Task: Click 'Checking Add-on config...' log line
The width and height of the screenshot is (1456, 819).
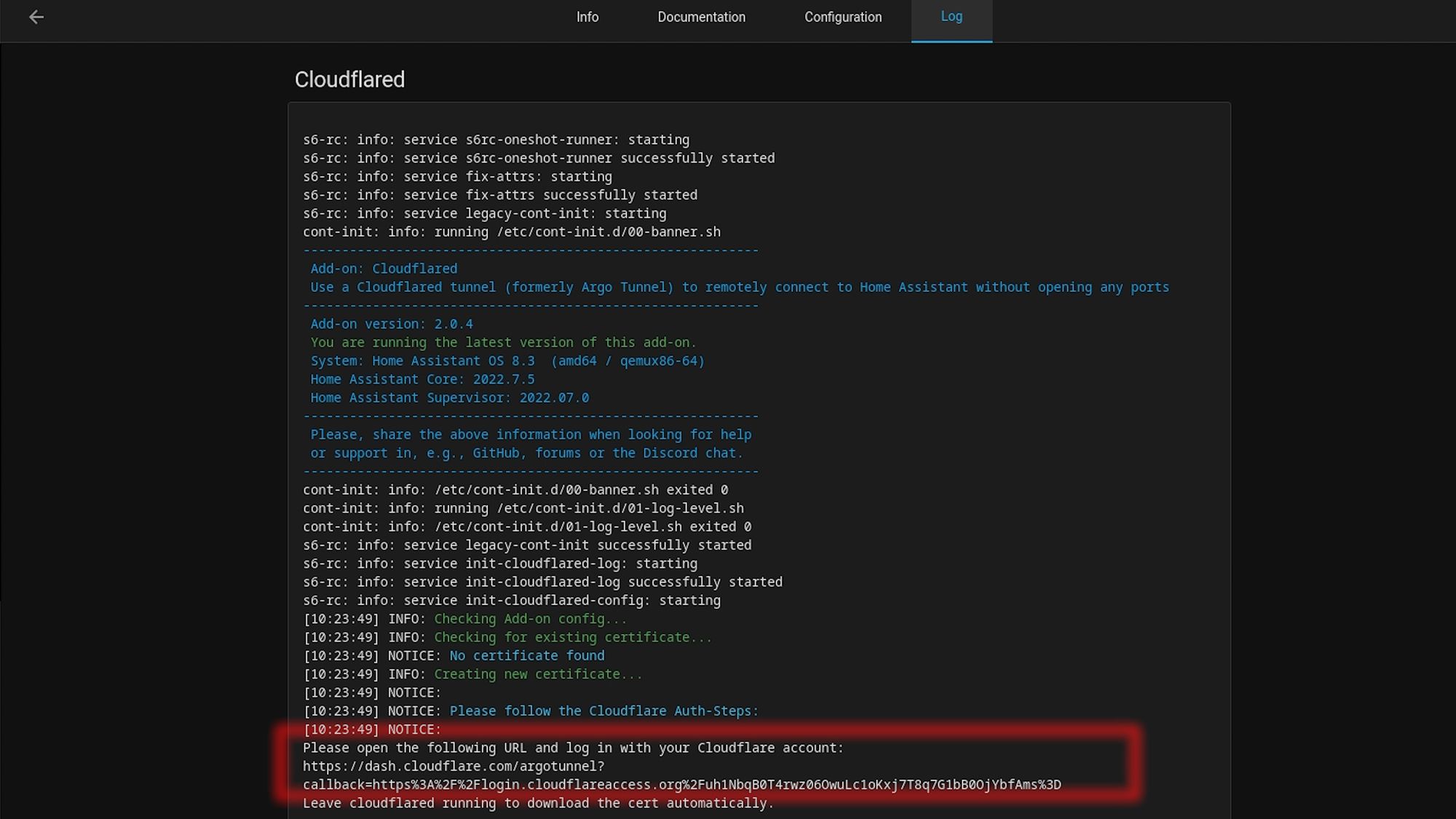Action: point(464,619)
